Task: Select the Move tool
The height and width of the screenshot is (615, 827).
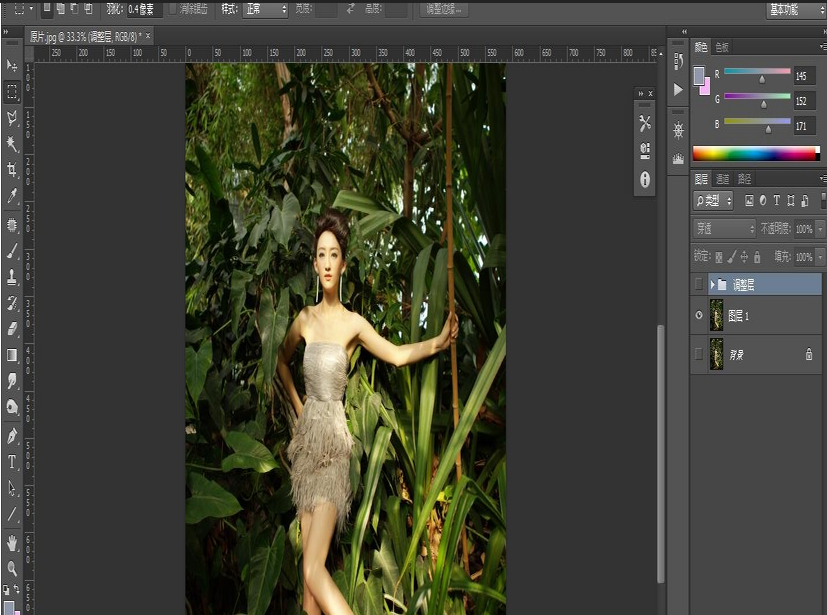Action: click(13, 65)
